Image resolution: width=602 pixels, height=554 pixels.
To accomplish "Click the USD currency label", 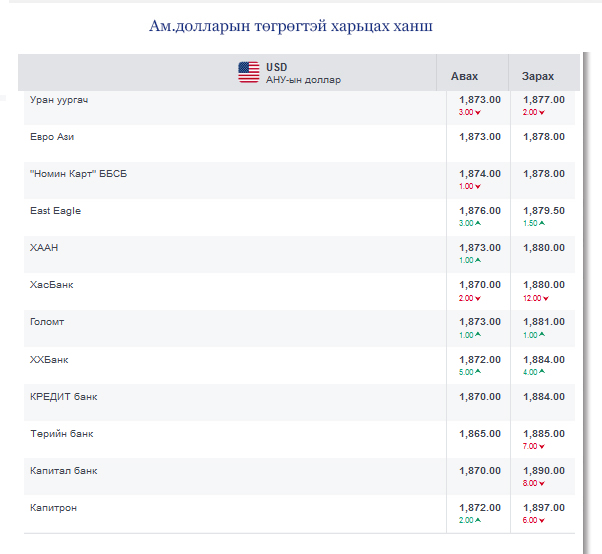I will coord(277,67).
